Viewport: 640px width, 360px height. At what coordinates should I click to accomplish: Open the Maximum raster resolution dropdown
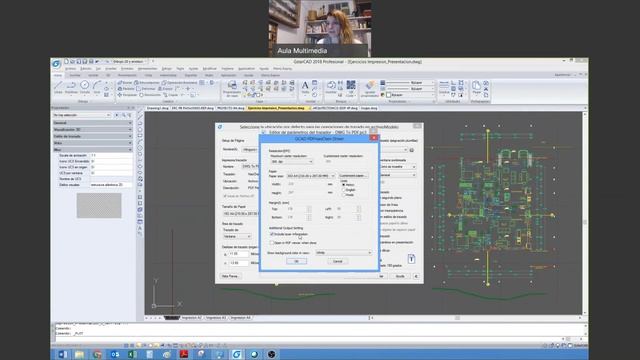[292, 162]
